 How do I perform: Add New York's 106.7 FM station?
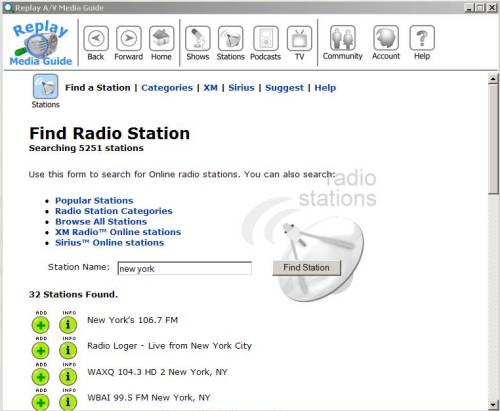click(41, 325)
